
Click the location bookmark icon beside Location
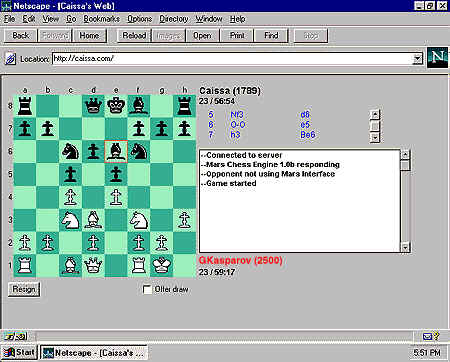coord(11,59)
